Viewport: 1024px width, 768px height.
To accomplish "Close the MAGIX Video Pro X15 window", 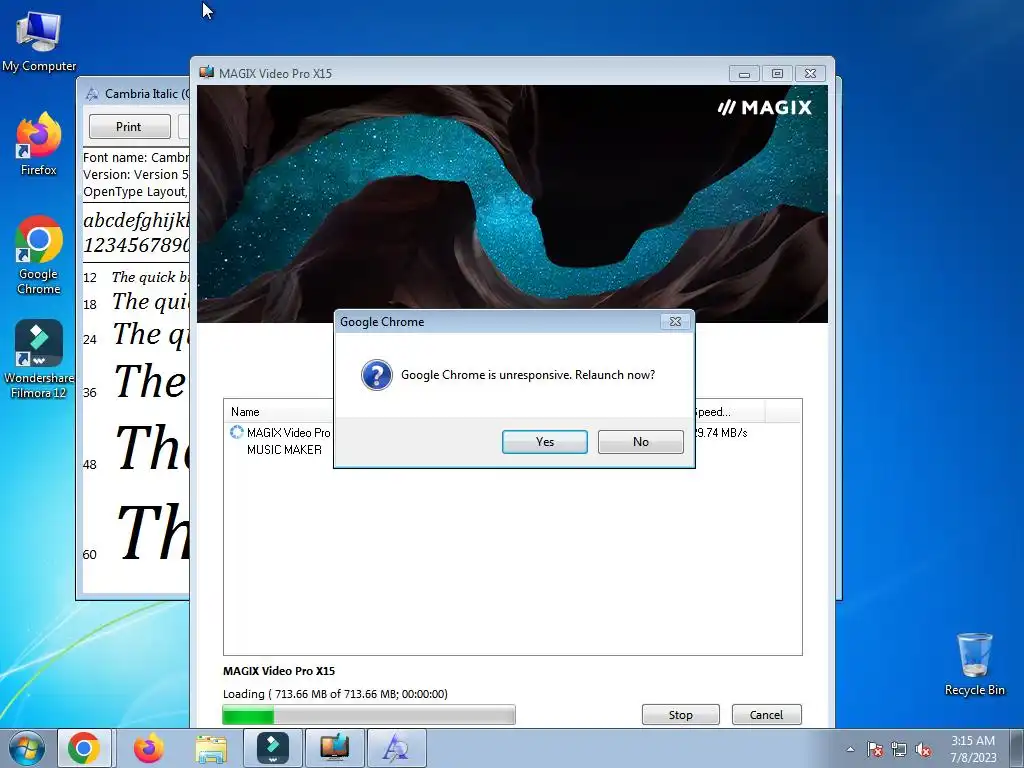I will coord(810,74).
